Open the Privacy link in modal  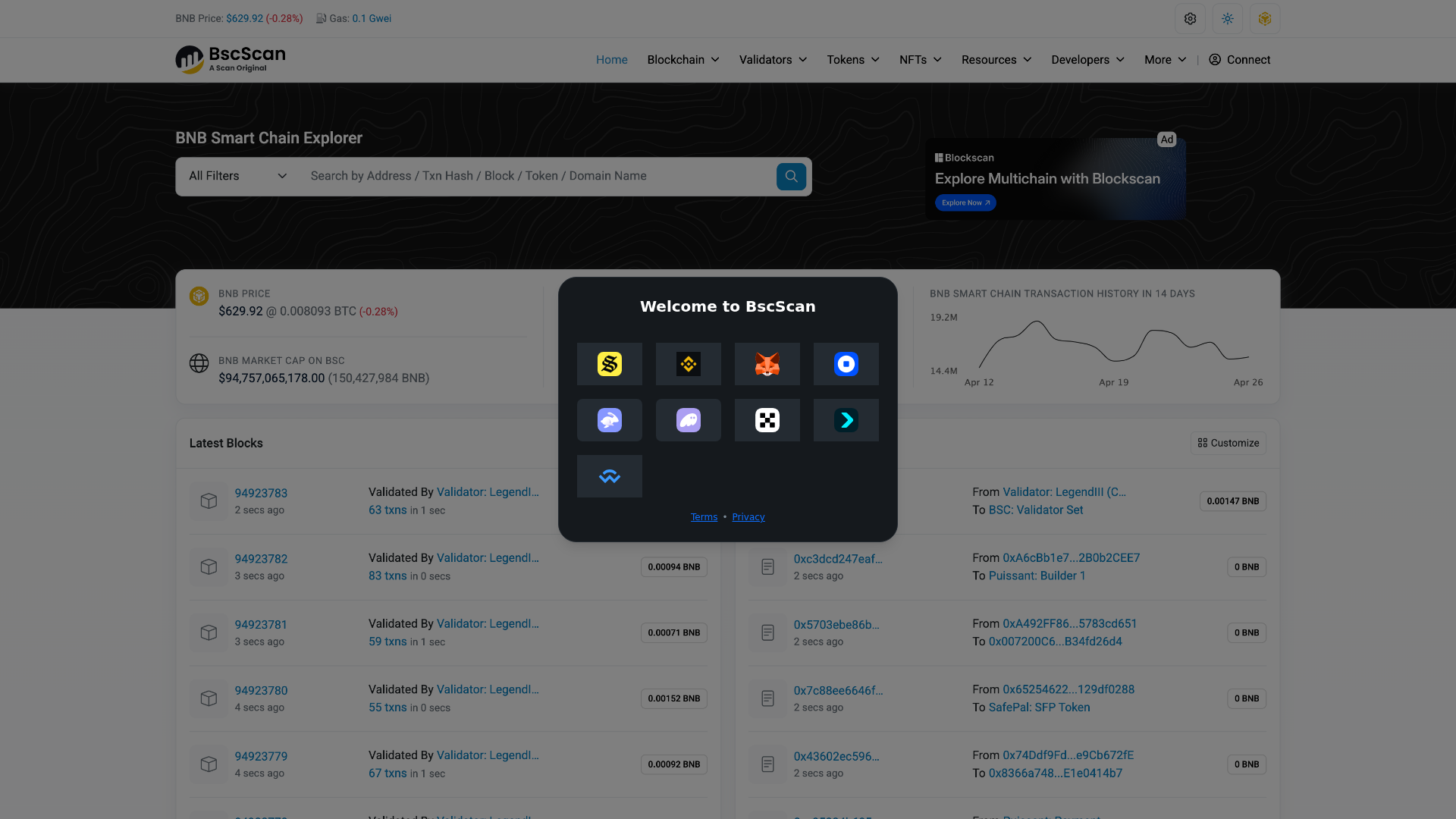click(748, 517)
